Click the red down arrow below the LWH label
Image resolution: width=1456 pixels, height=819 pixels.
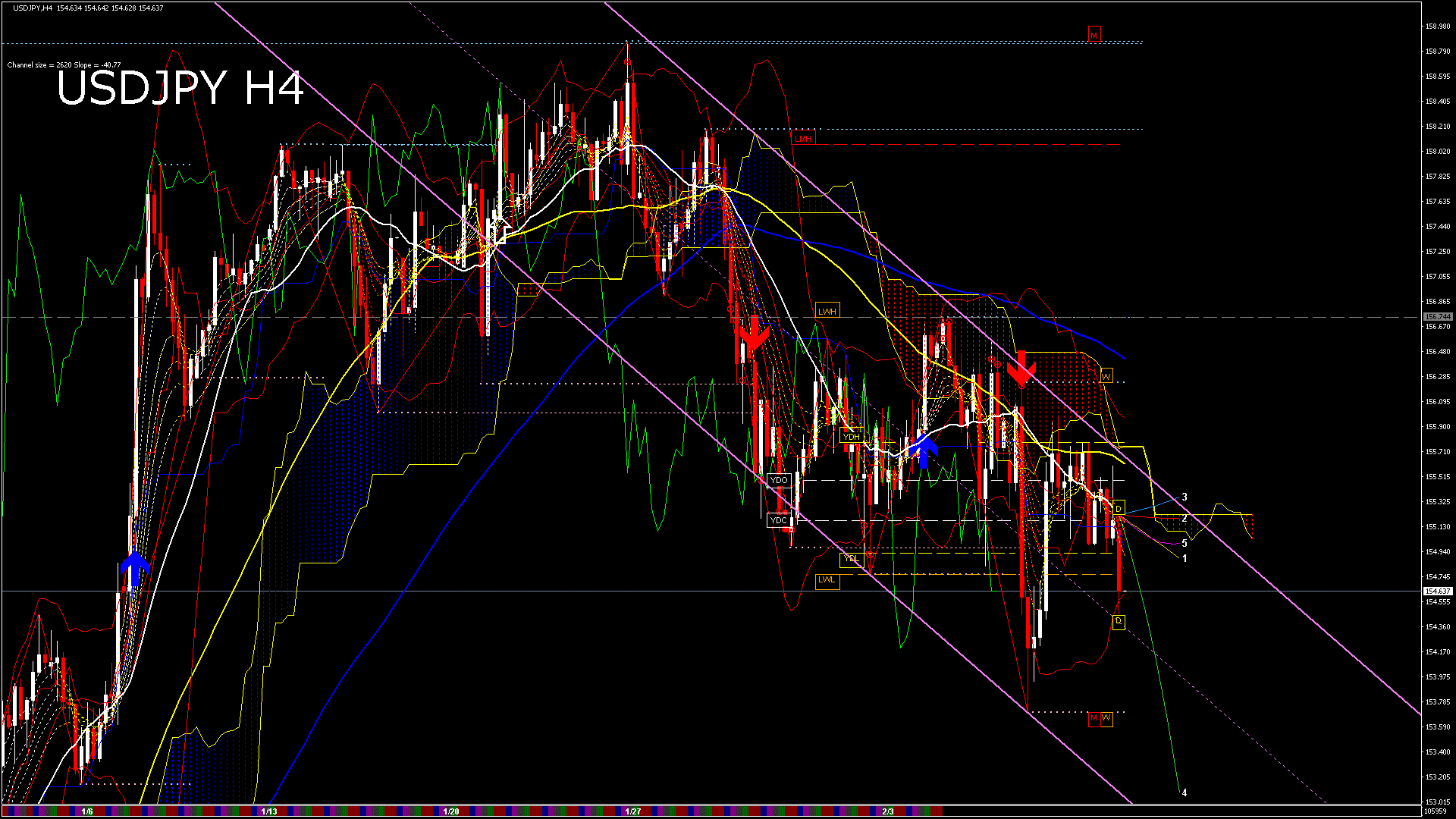(x=754, y=334)
